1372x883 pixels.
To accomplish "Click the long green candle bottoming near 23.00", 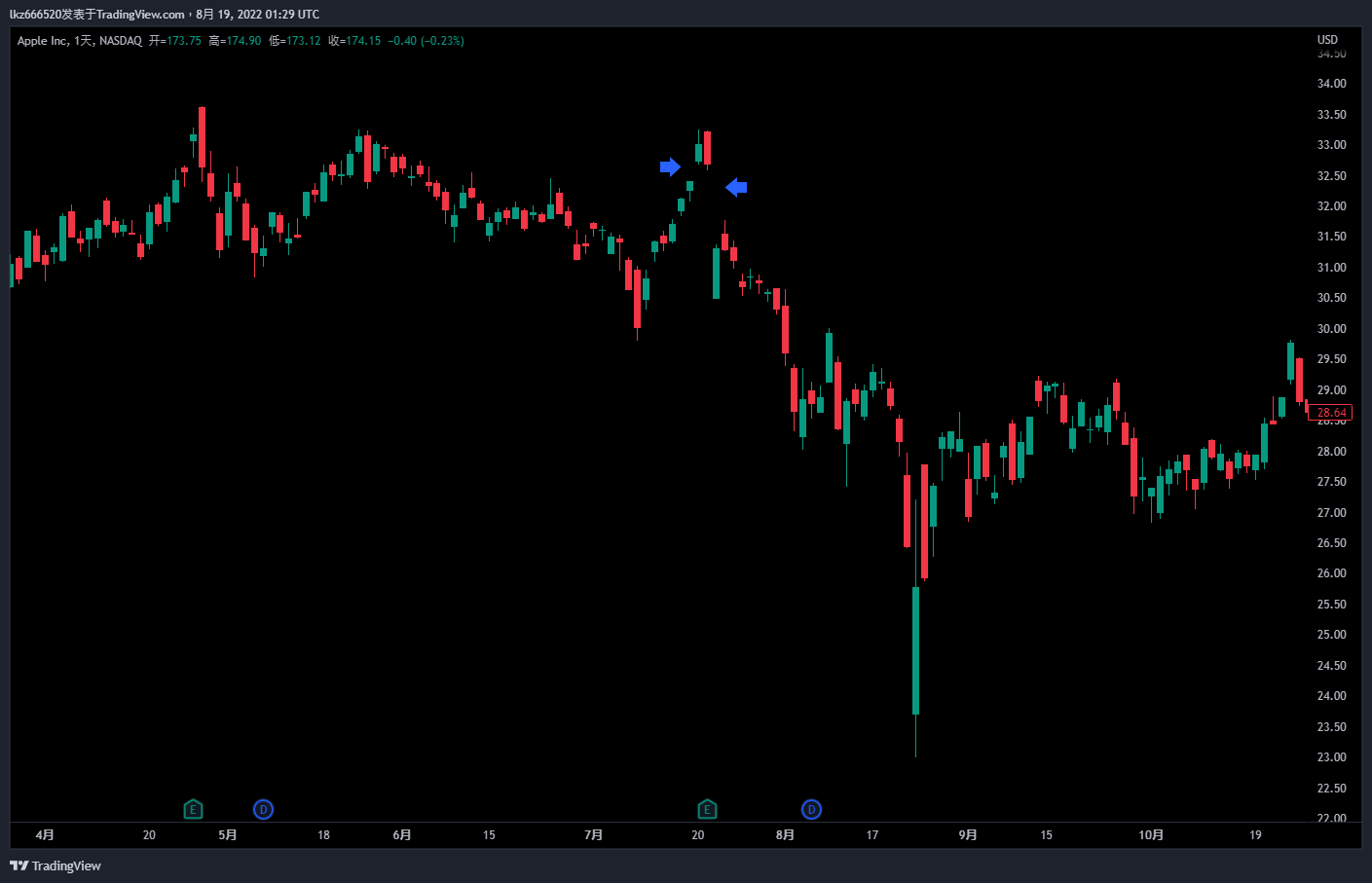I will [x=915, y=650].
